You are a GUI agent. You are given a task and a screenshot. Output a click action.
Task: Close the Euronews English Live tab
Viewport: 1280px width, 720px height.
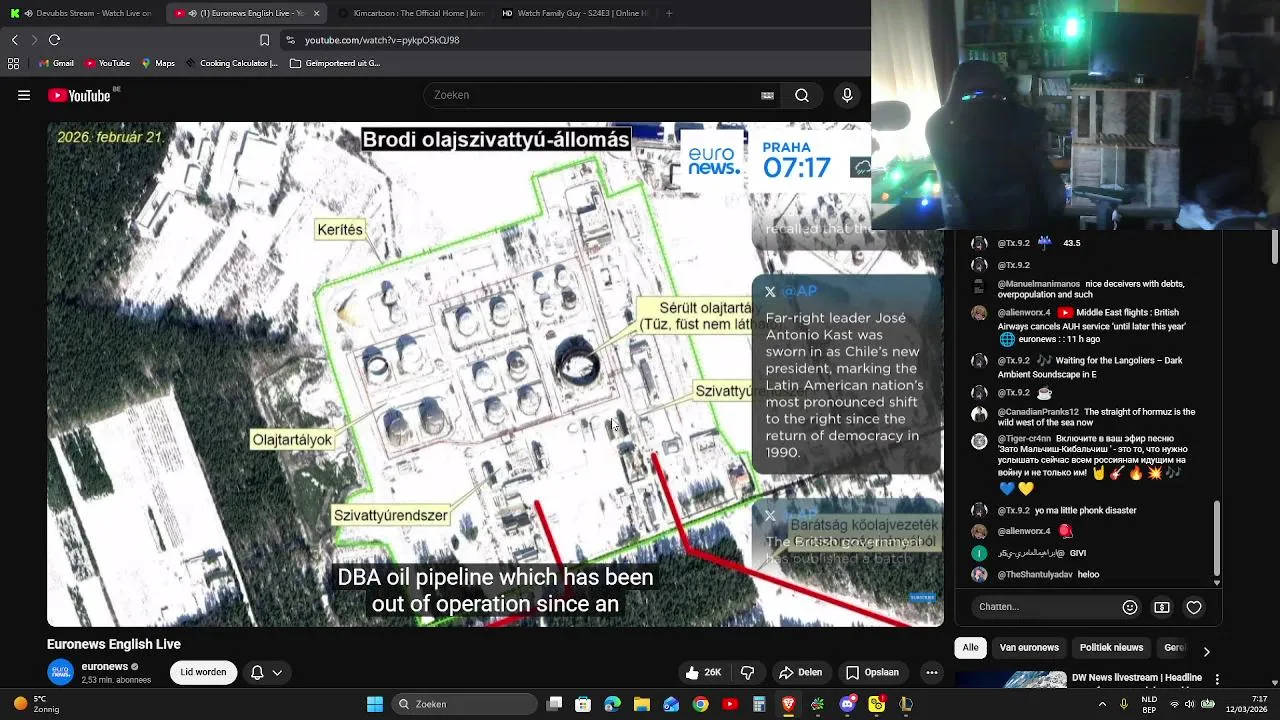click(x=317, y=13)
